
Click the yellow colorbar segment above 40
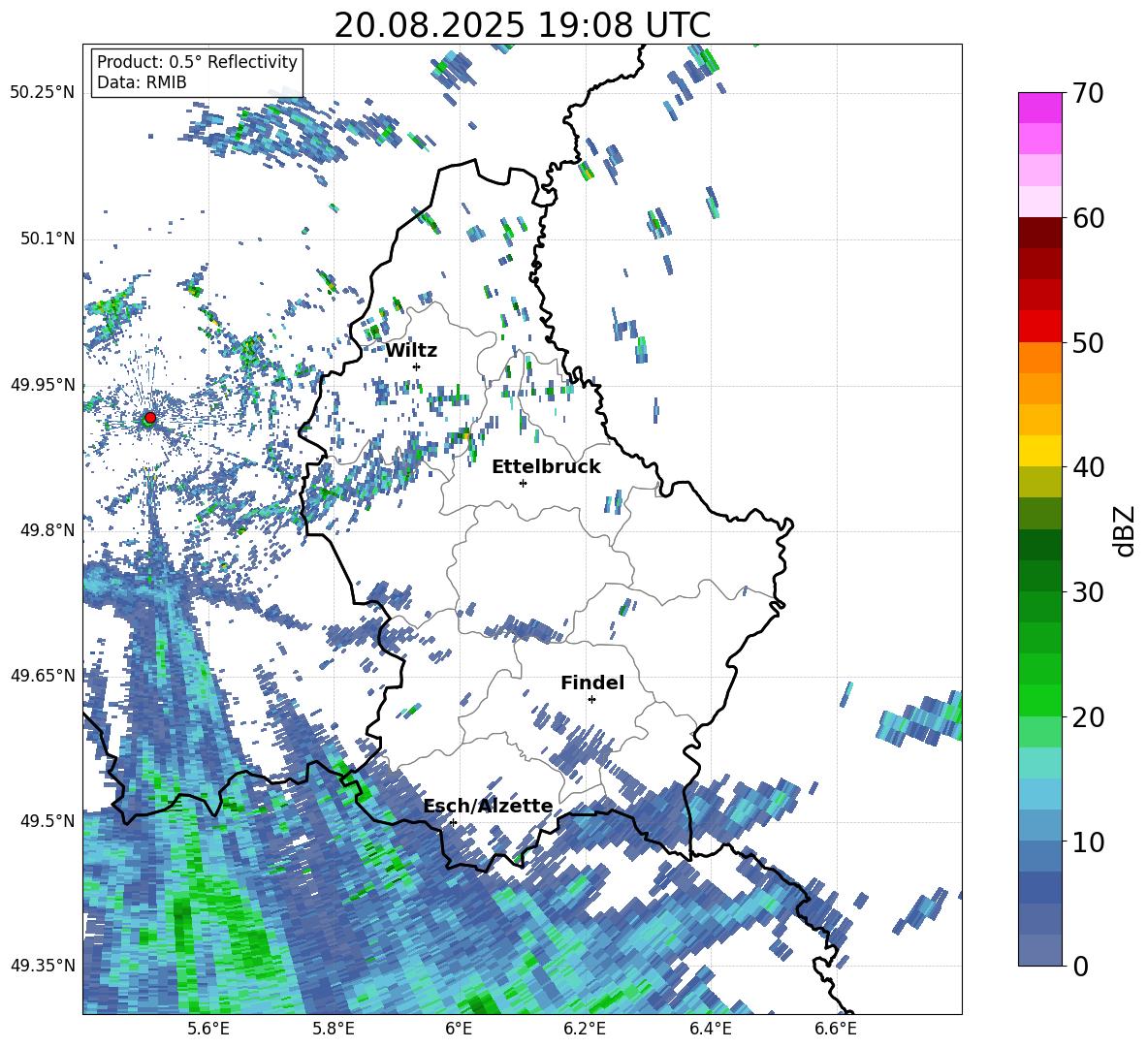tap(1040, 451)
